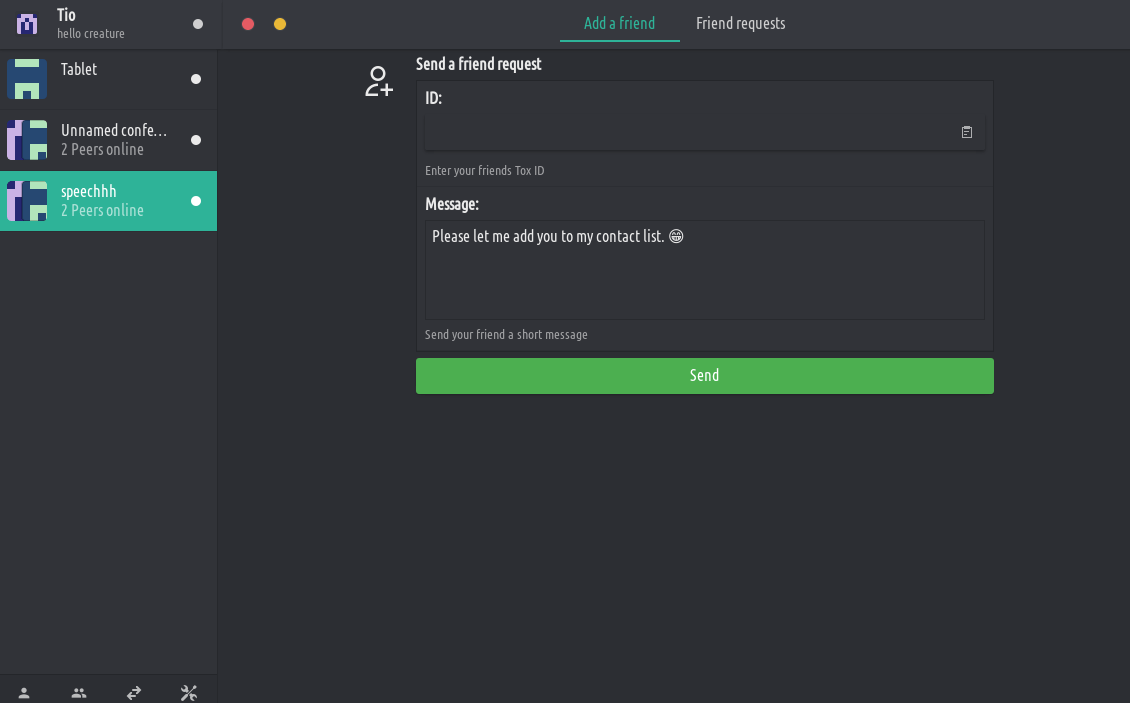Click Tio's profile avatar icon
This screenshot has width=1130, height=703.
click(x=27, y=23)
